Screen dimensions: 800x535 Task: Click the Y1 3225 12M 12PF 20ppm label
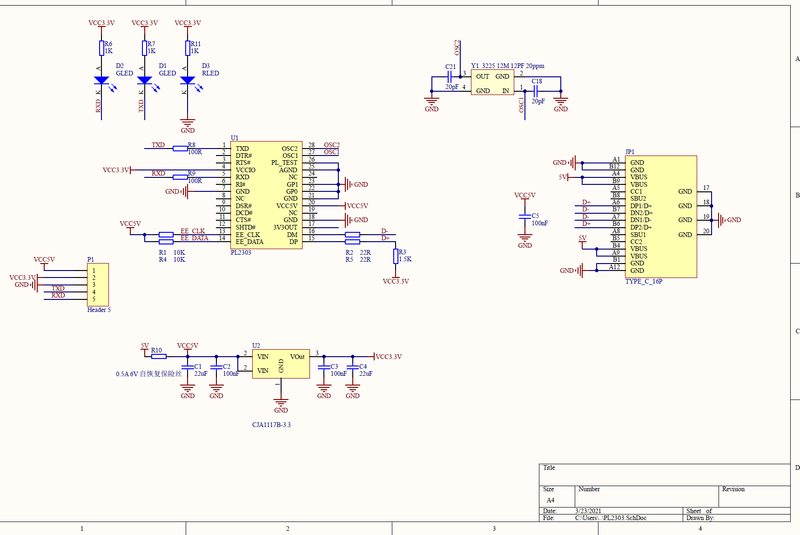click(x=508, y=66)
